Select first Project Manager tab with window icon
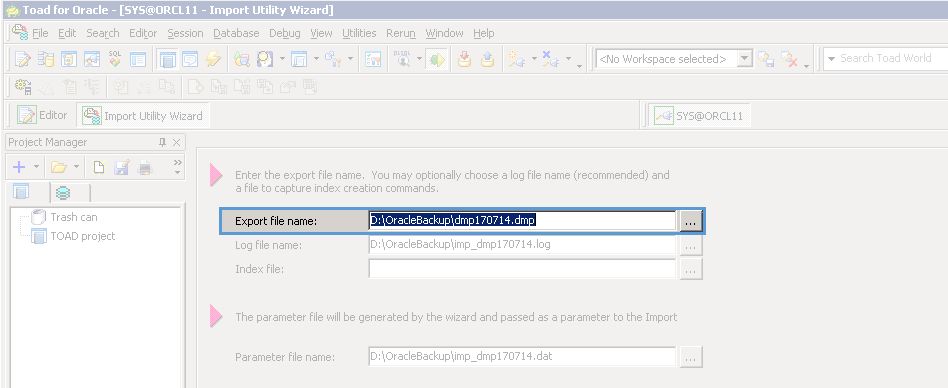Image resolution: width=948 pixels, height=388 pixels. point(22,192)
